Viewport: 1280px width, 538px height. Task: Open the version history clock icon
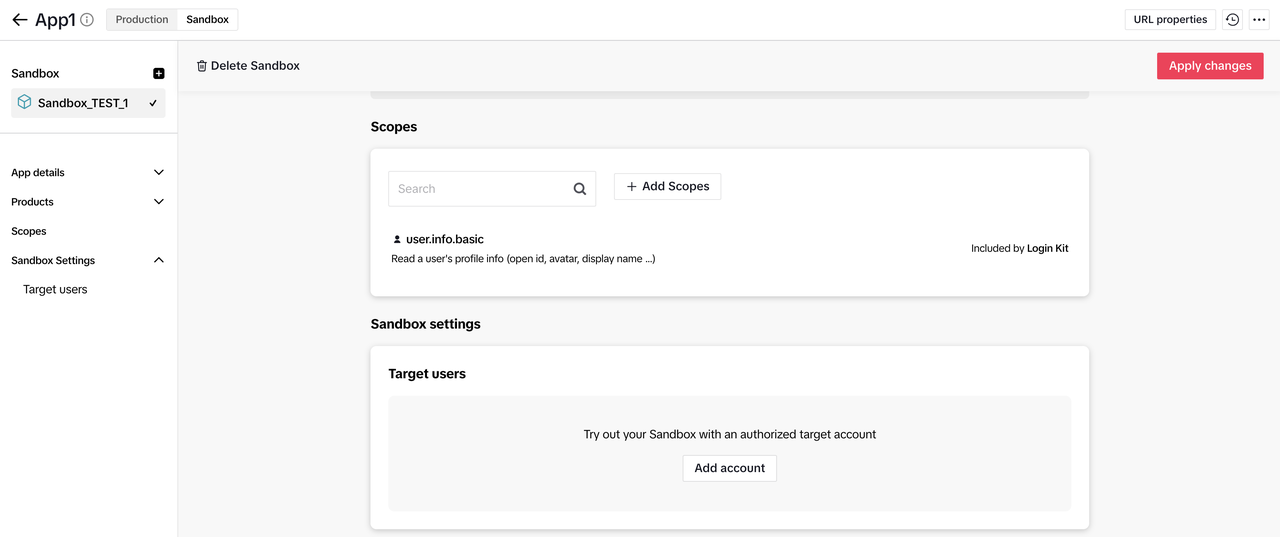click(x=1233, y=20)
